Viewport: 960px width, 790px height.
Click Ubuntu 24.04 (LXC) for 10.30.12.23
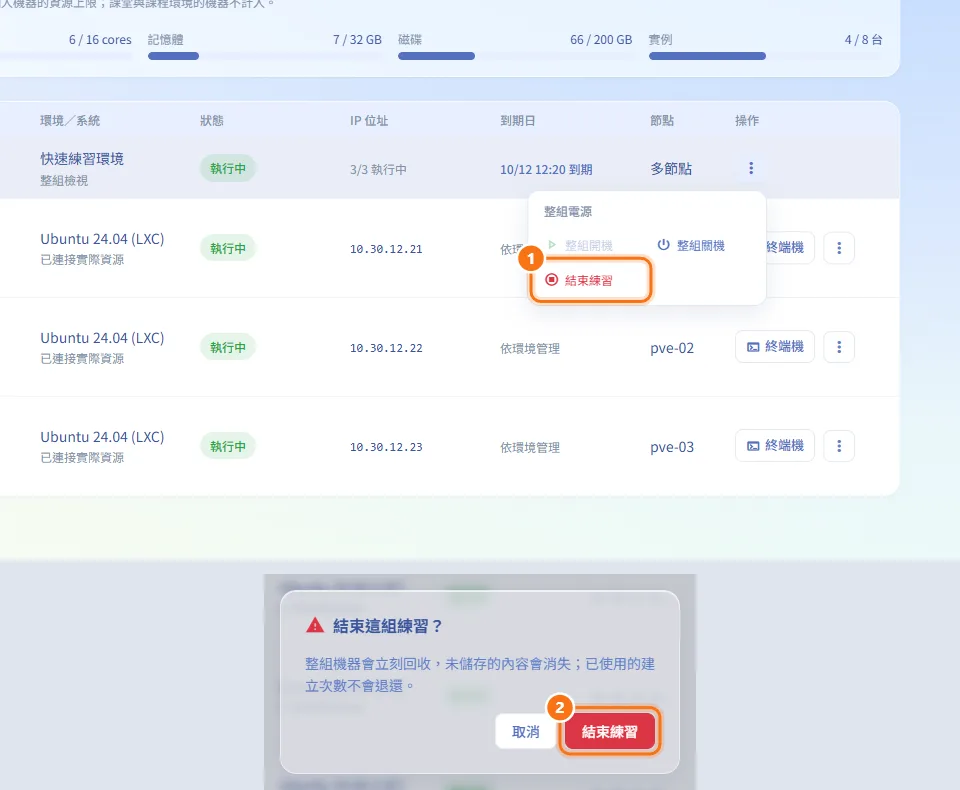tap(102, 437)
